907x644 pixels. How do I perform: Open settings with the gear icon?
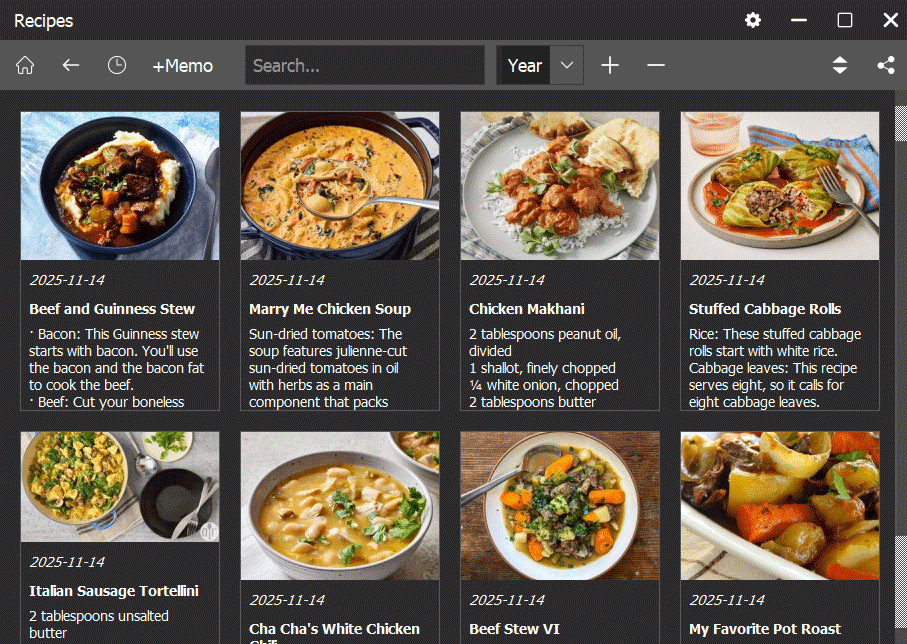coord(753,20)
